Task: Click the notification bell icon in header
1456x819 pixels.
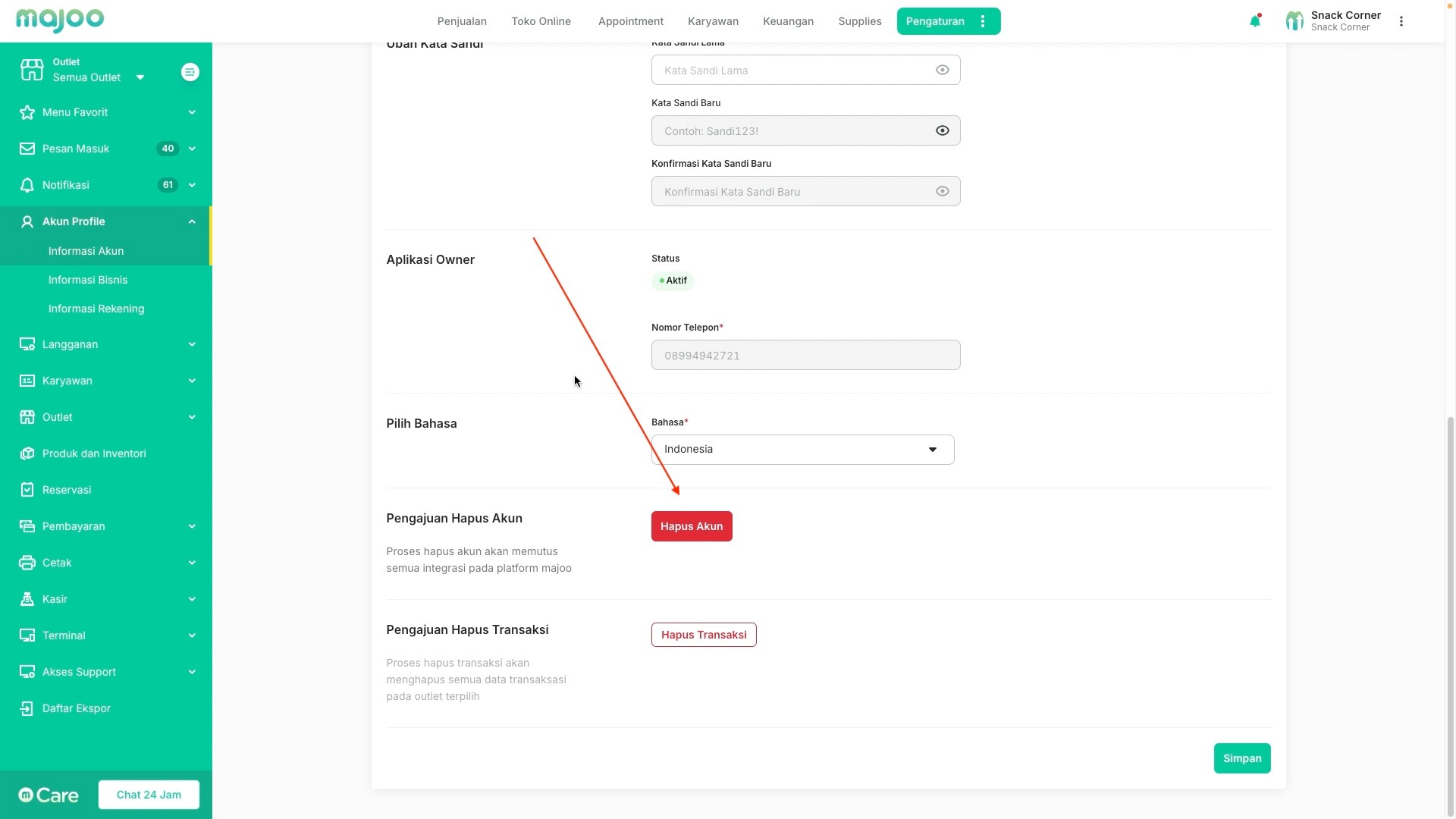Action: 1255,21
